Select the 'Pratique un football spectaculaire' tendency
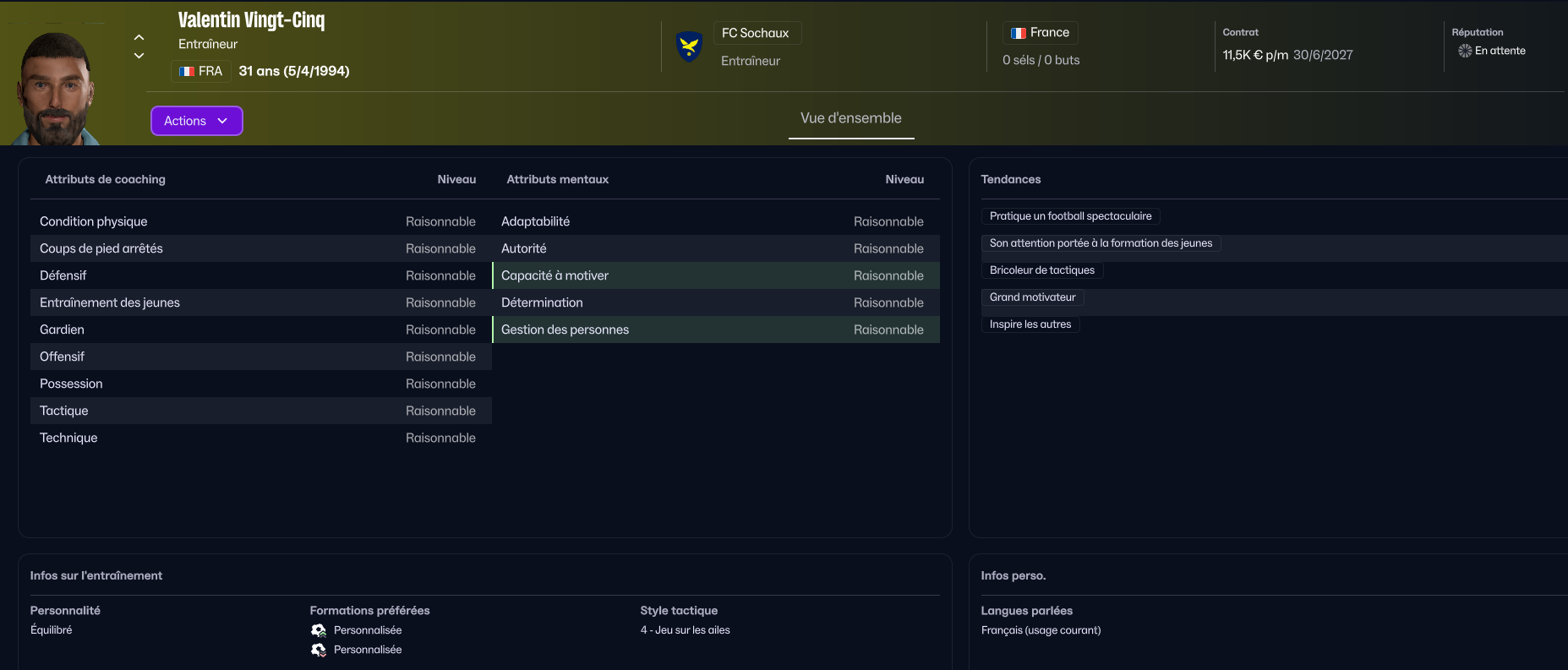This screenshot has height=670, width=1568. [1070, 216]
